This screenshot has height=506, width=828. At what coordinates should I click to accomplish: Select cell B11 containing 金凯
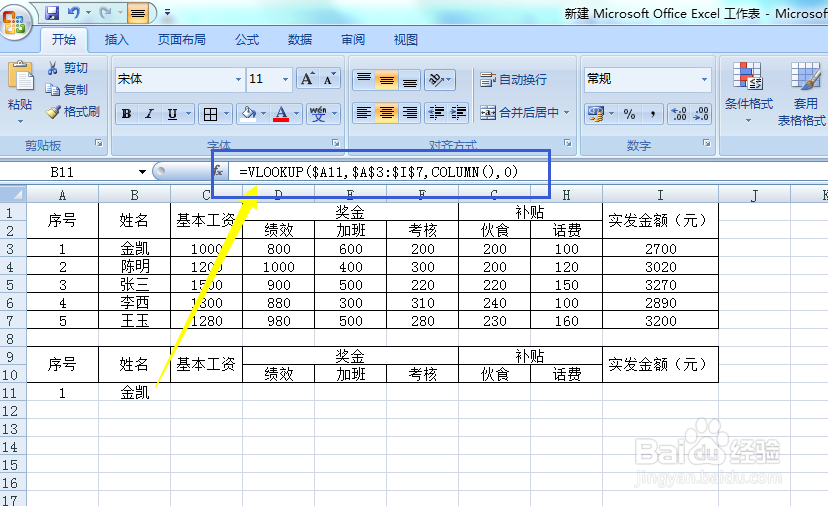coord(135,392)
